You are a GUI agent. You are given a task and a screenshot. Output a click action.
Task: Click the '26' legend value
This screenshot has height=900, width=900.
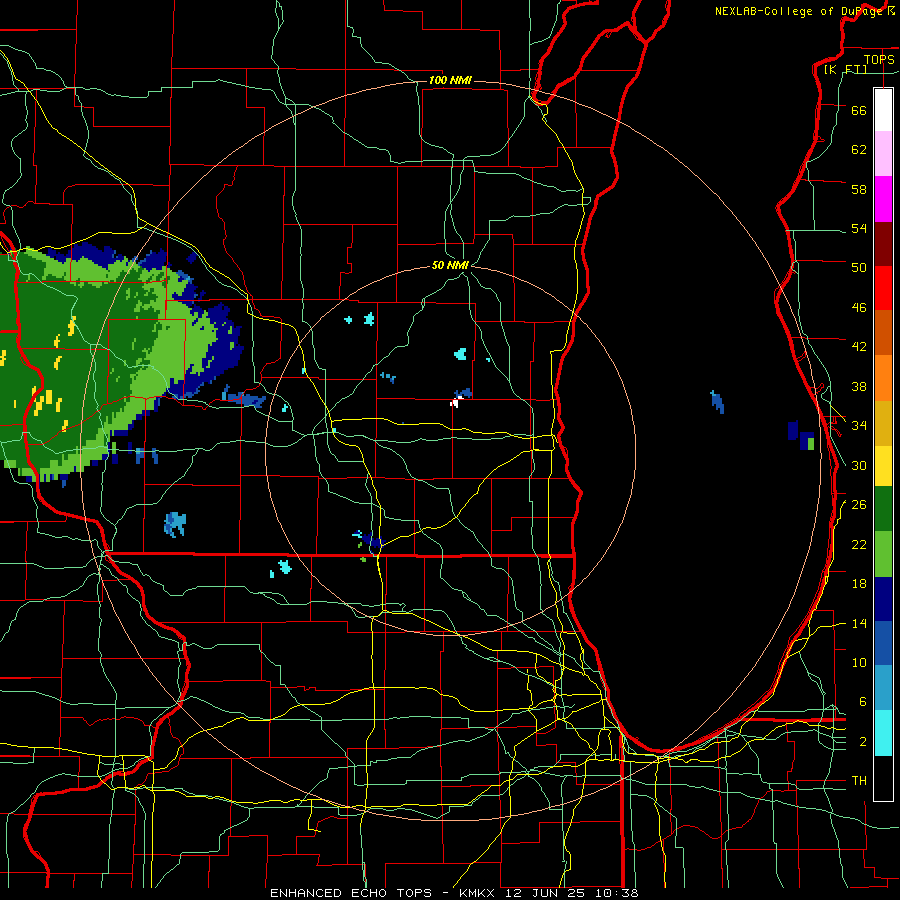pyautogui.click(x=859, y=505)
